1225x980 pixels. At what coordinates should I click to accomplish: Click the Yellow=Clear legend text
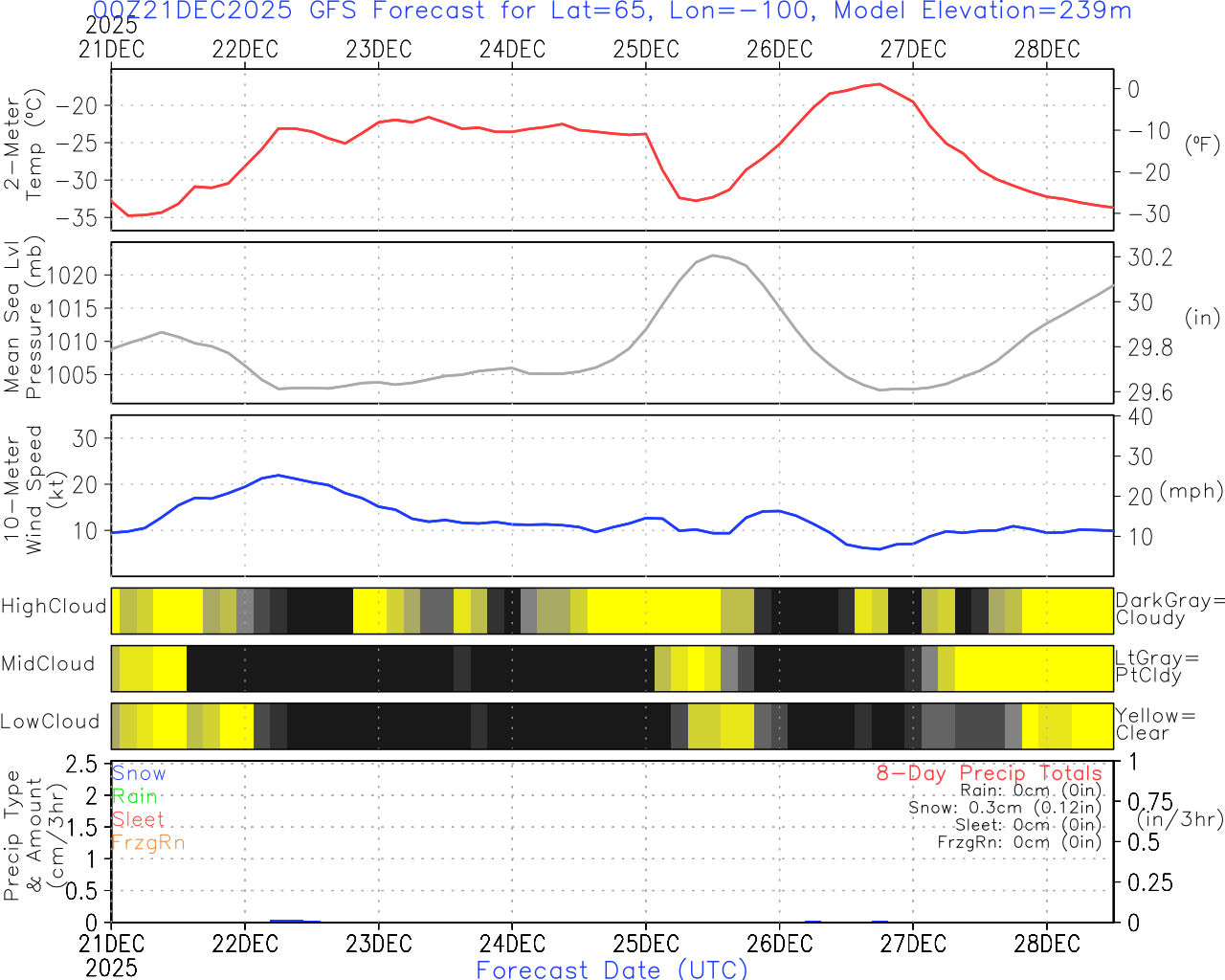point(1155,724)
